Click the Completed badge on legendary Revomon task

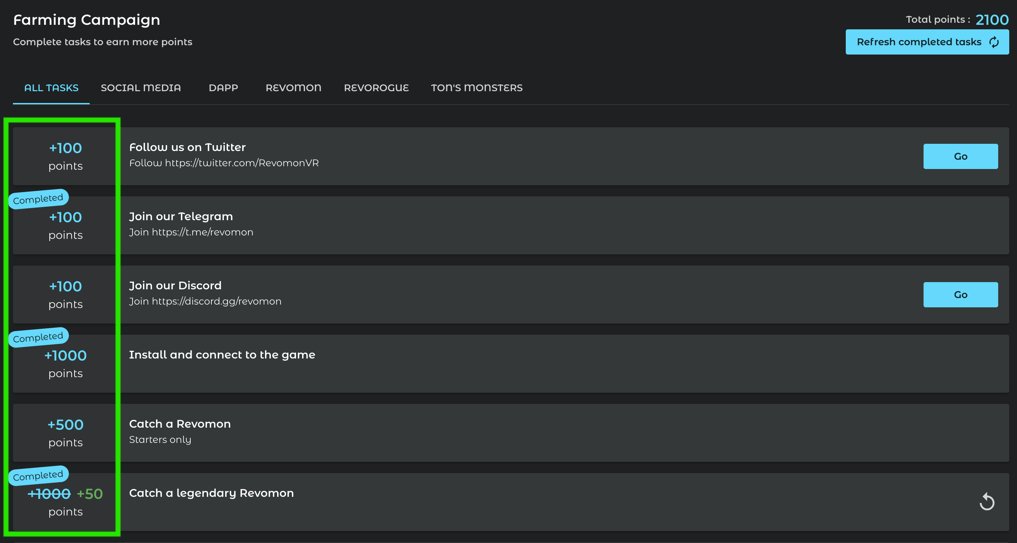pos(38,476)
